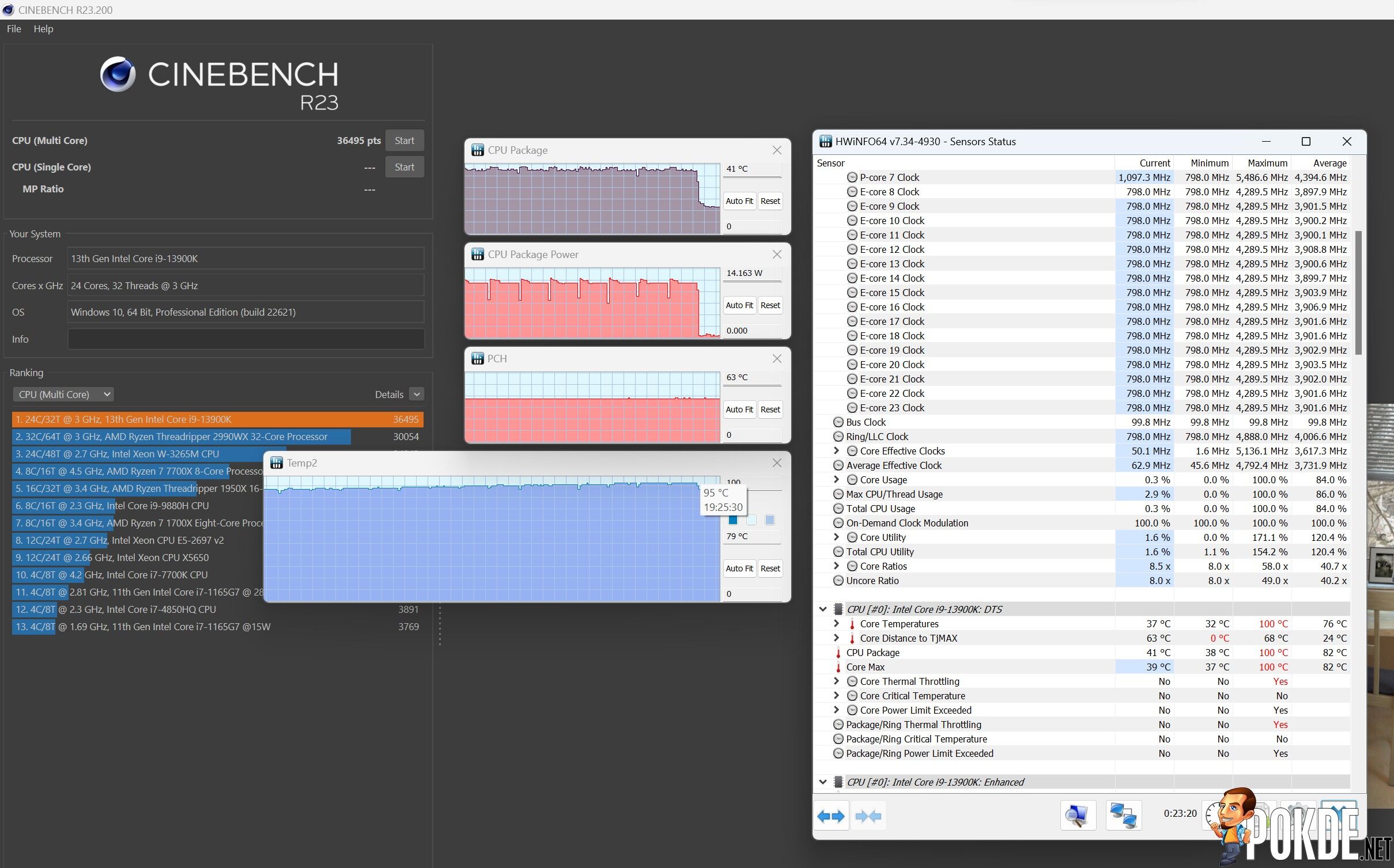The image size is (1394, 868).
Task: Click Auto Fit in CPU Package graph
Action: [739, 201]
